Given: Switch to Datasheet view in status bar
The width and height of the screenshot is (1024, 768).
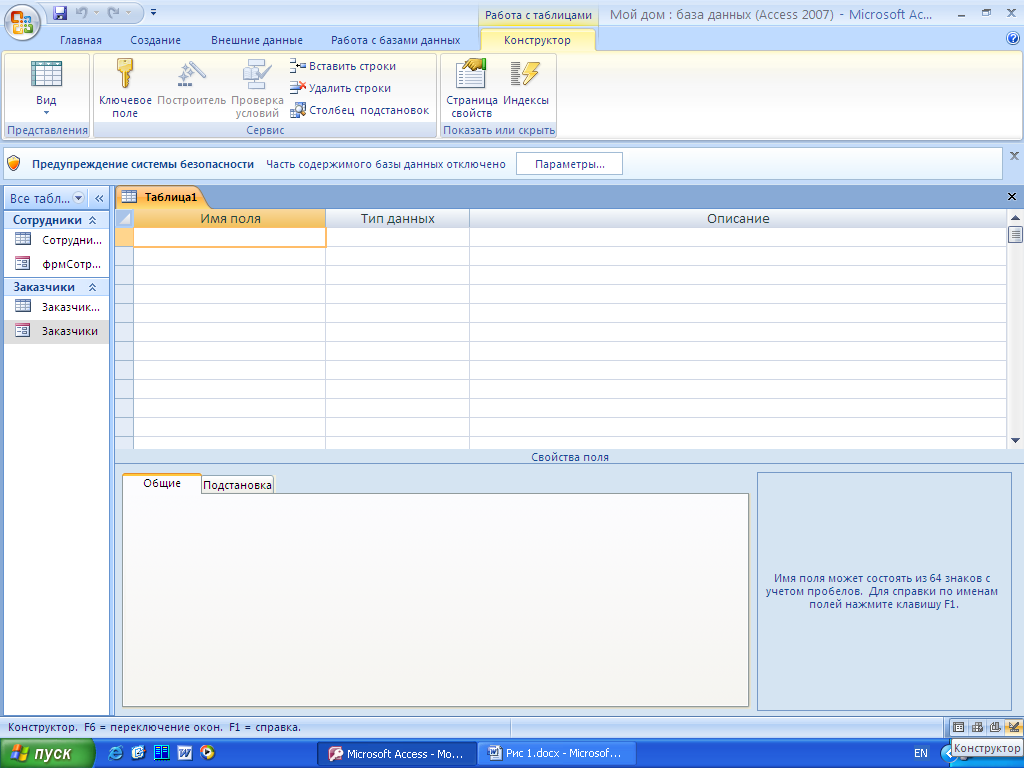Looking at the screenshot, I should click(x=958, y=727).
